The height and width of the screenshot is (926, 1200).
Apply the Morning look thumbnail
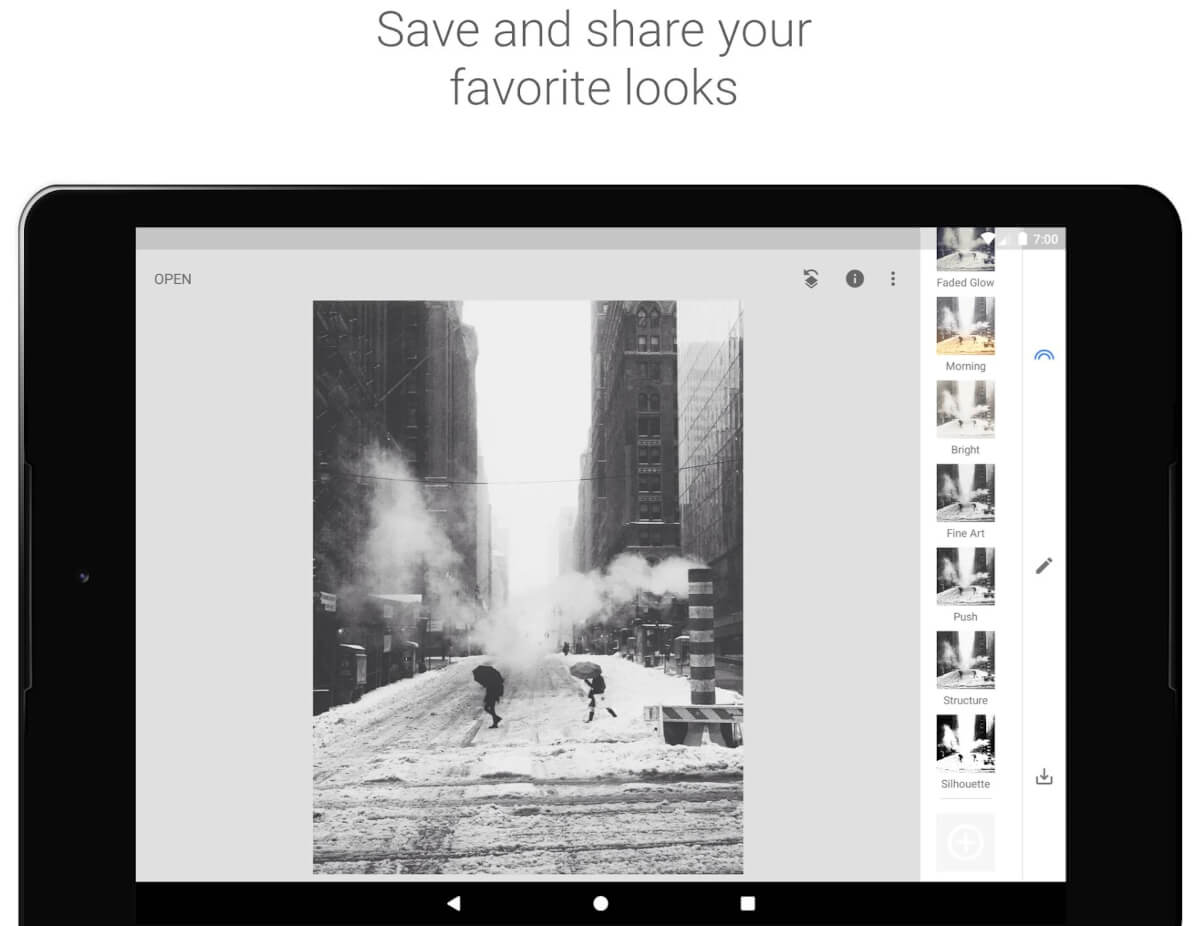click(x=965, y=326)
